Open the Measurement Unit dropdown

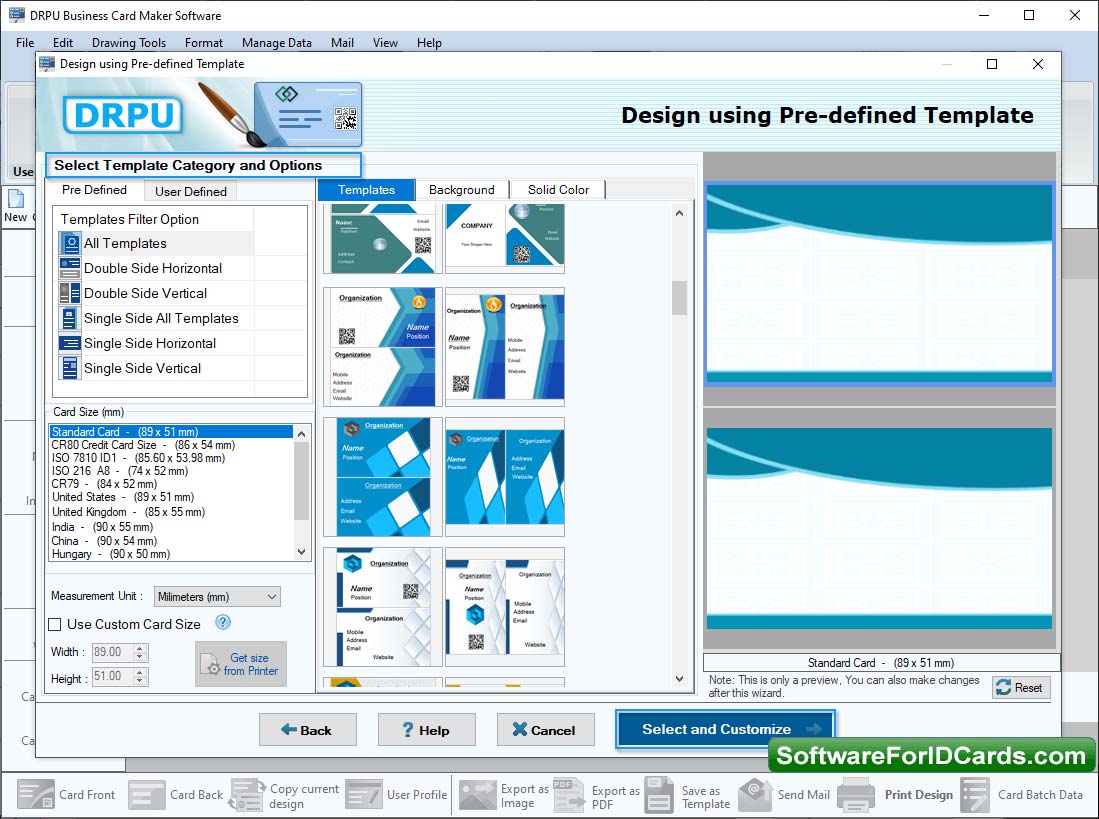[217, 597]
